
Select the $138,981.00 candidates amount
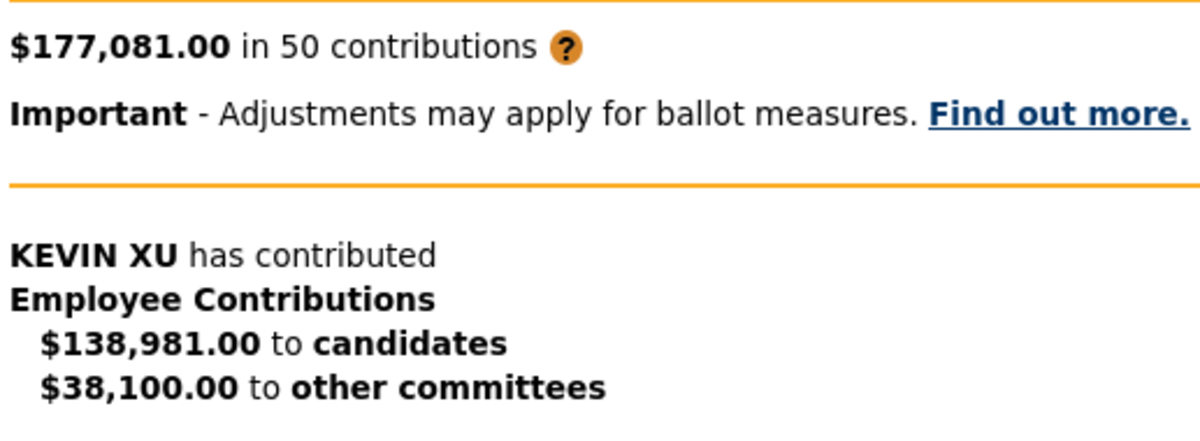tap(150, 344)
